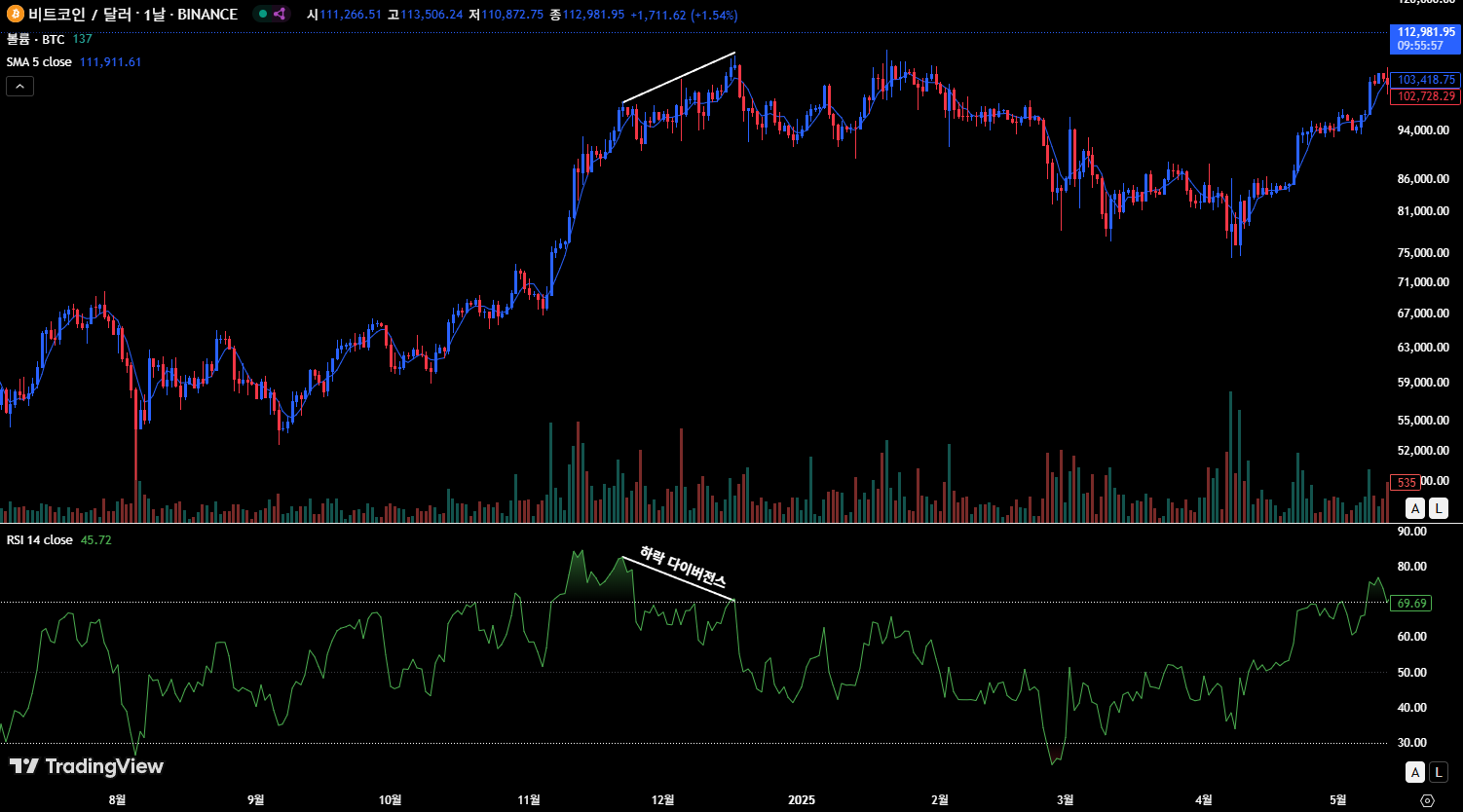Click the Bitcoin symbol logo icon

point(15,15)
